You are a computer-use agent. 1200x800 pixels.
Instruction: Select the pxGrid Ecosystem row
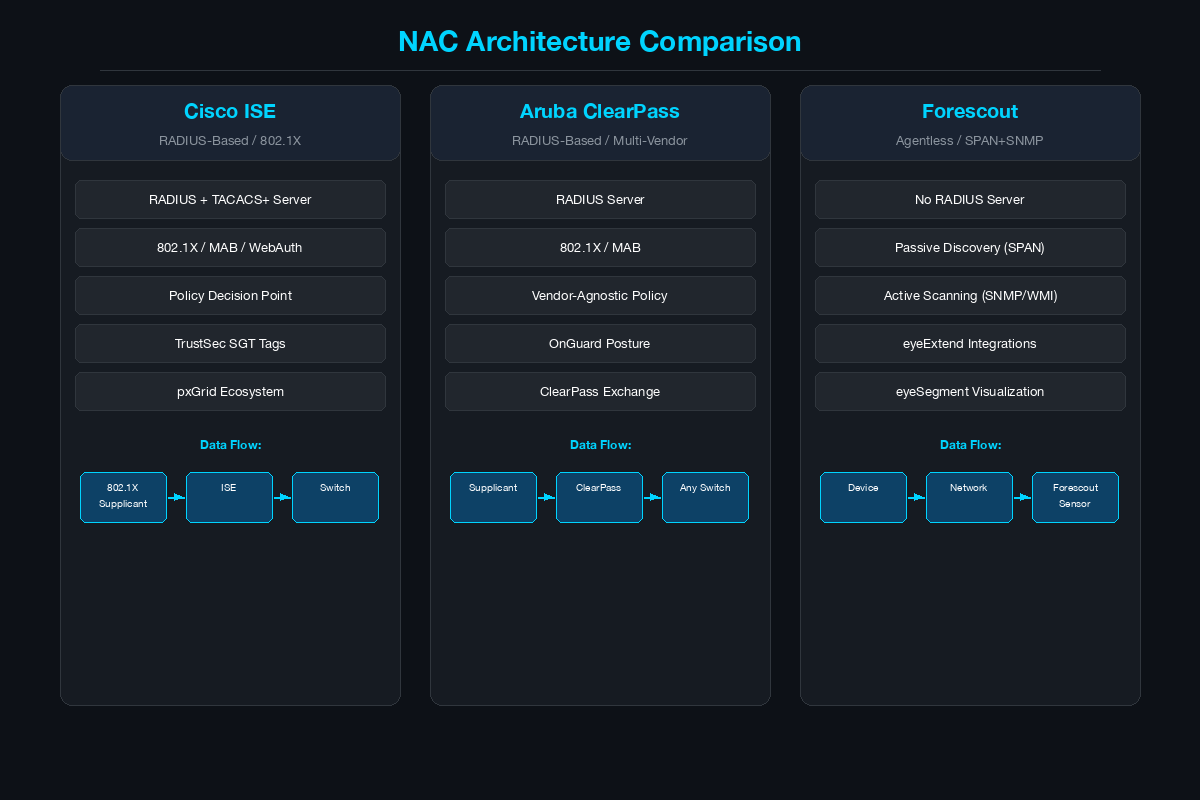point(230,391)
